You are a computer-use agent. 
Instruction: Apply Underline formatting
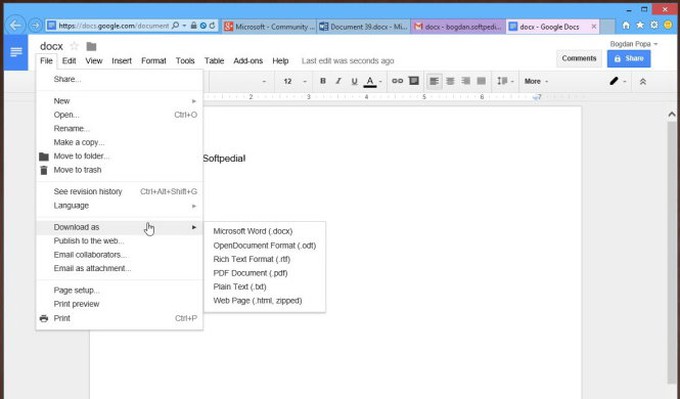tap(354, 81)
